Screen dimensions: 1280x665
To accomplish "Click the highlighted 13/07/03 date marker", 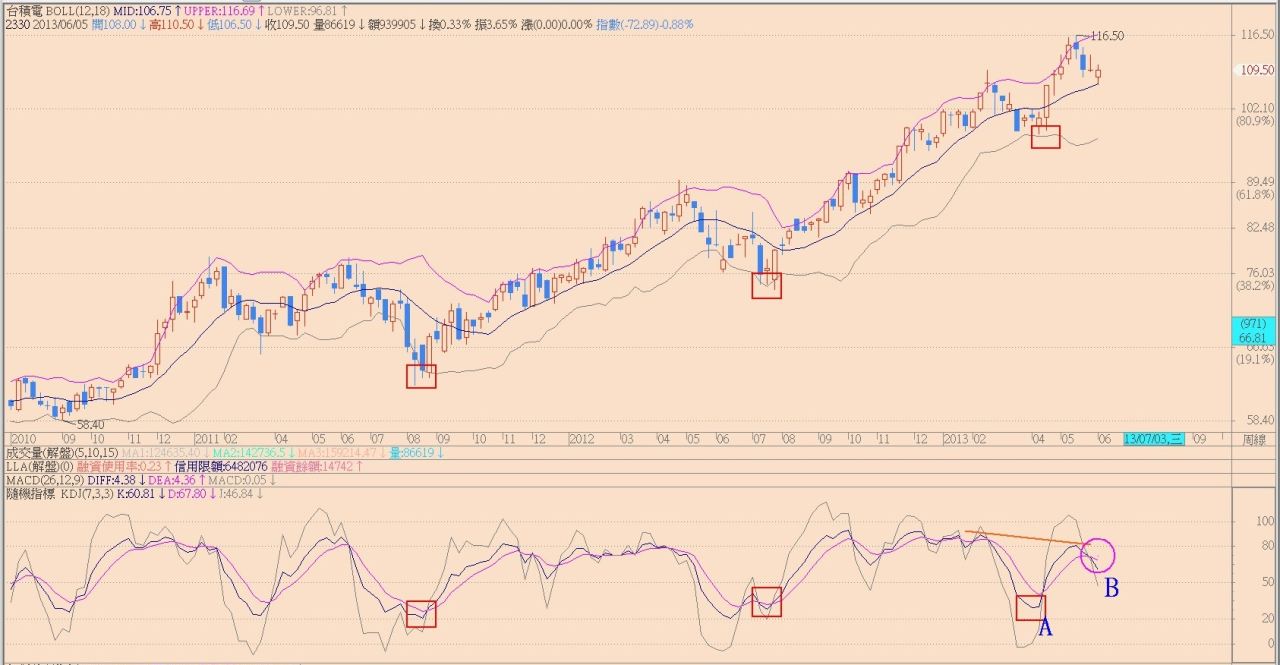I will 1153,439.
